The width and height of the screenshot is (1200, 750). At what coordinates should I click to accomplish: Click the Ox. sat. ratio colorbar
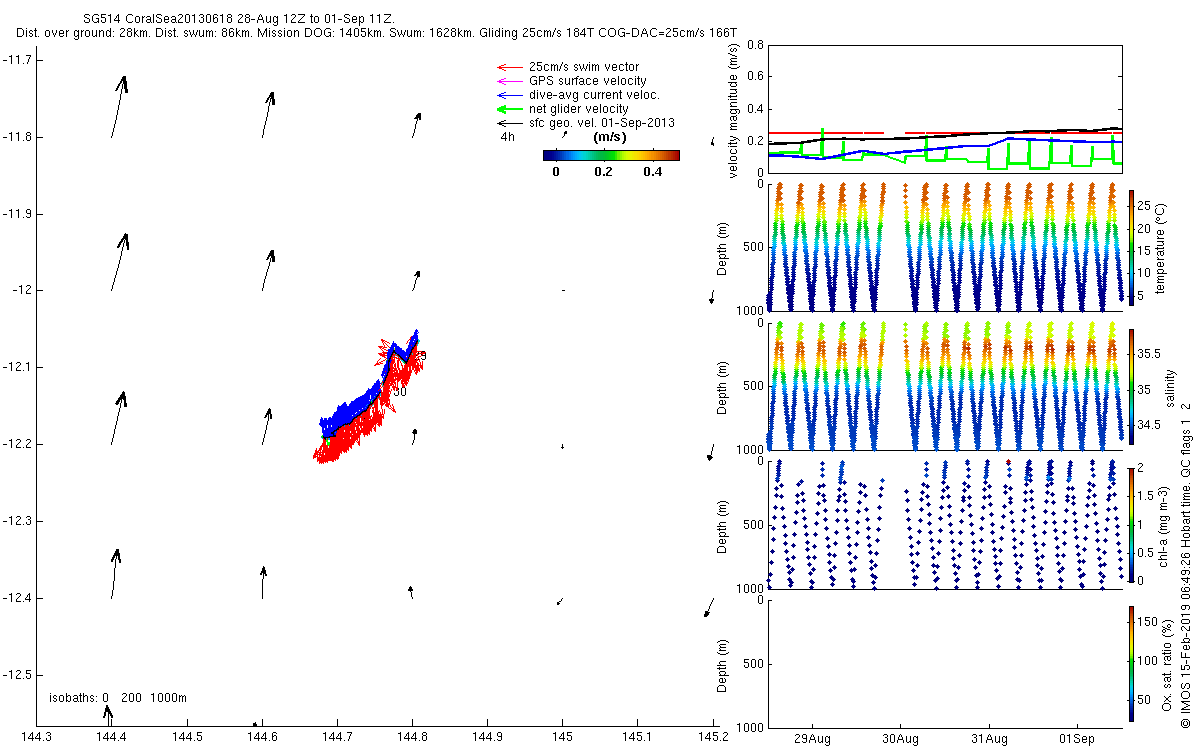click(1131, 663)
